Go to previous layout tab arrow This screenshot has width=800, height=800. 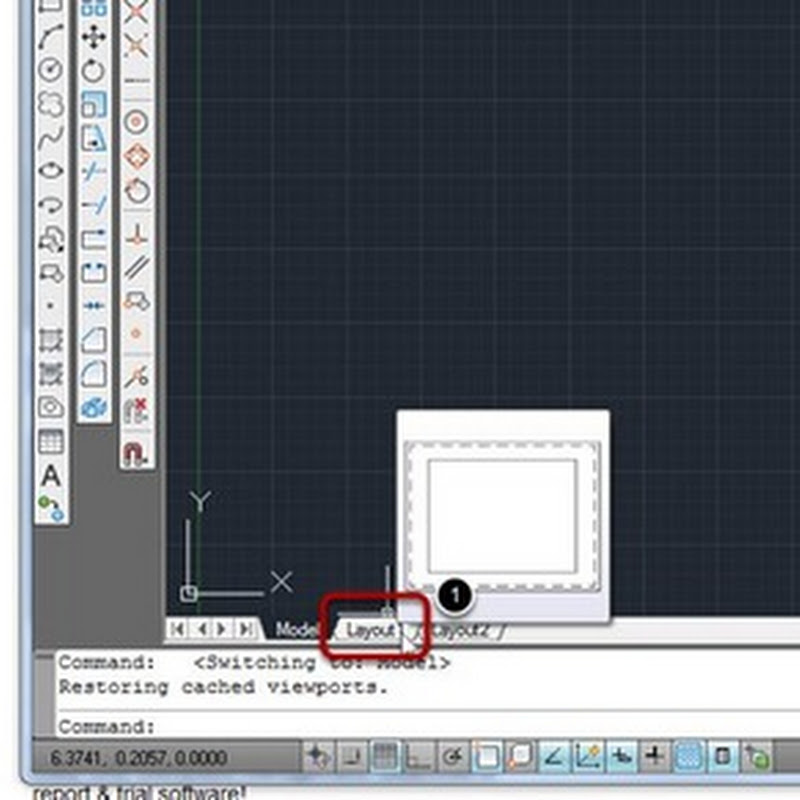(202, 629)
